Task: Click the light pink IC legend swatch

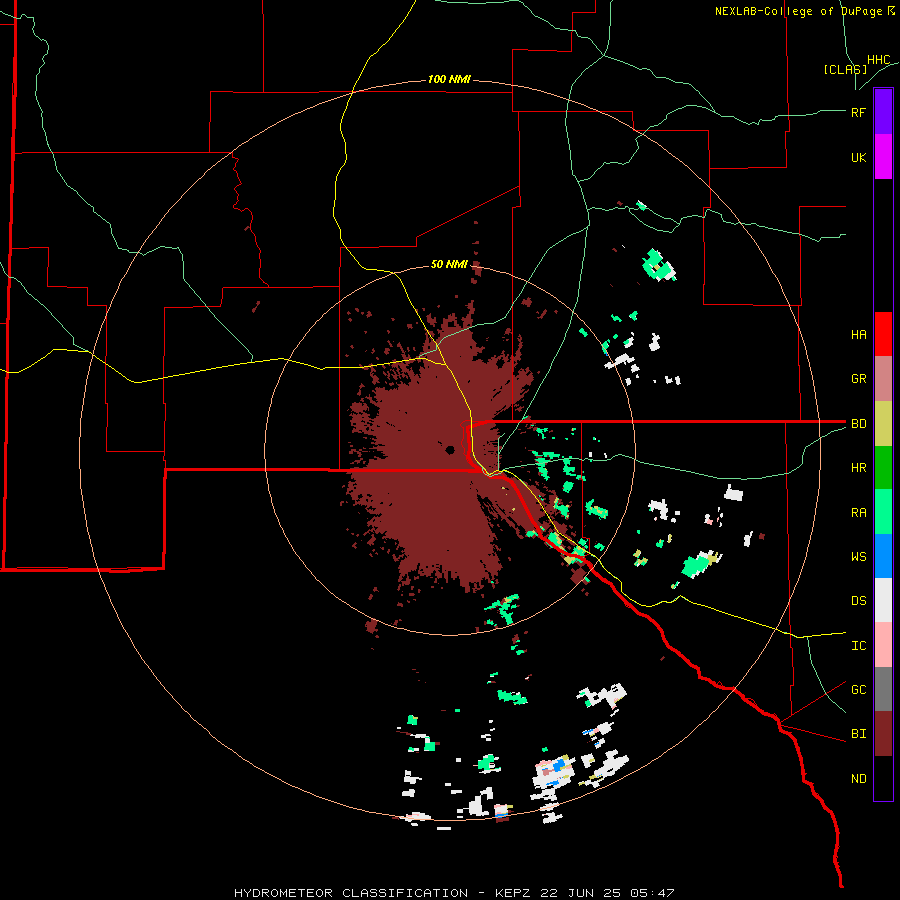Action: coord(883,645)
